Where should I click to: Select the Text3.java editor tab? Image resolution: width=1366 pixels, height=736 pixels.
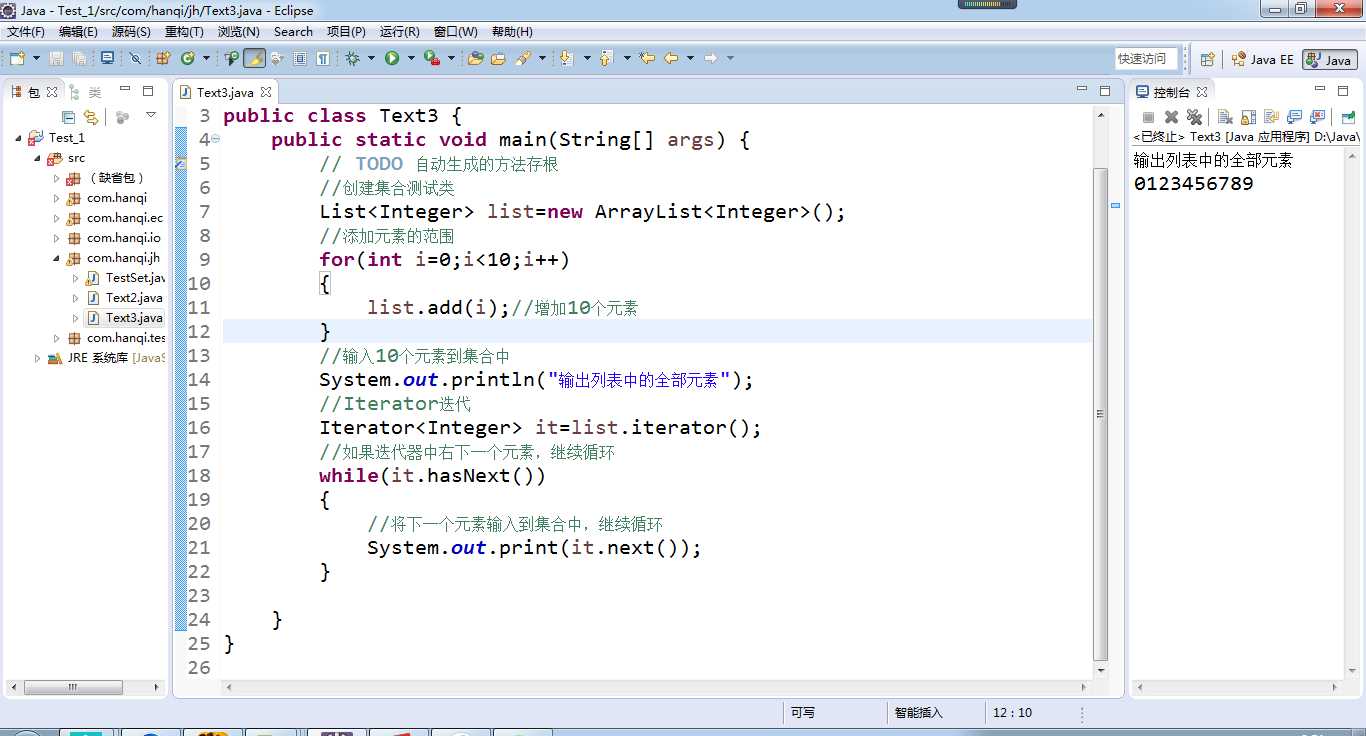tap(225, 92)
